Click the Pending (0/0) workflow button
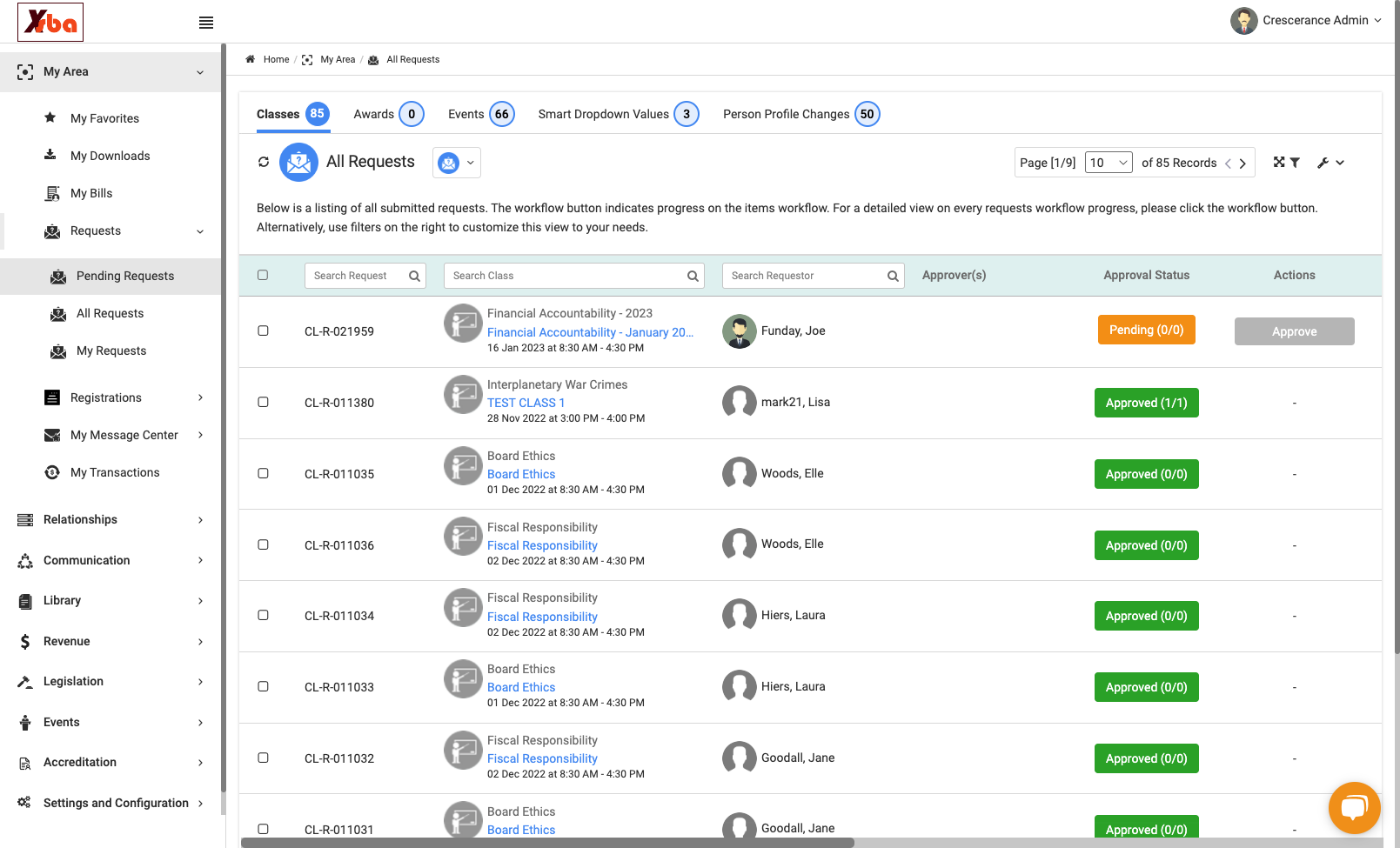Image resolution: width=1400 pixels, height=848 pixels. pos(1146,330)
